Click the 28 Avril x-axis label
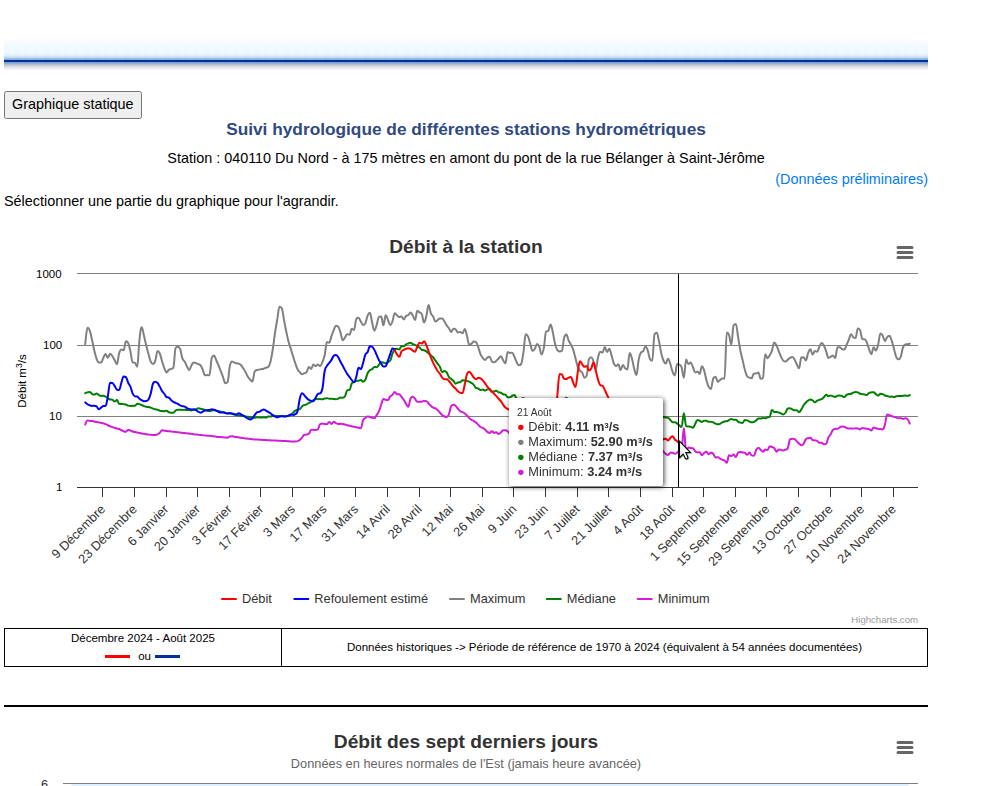 (x=406, y=522)
